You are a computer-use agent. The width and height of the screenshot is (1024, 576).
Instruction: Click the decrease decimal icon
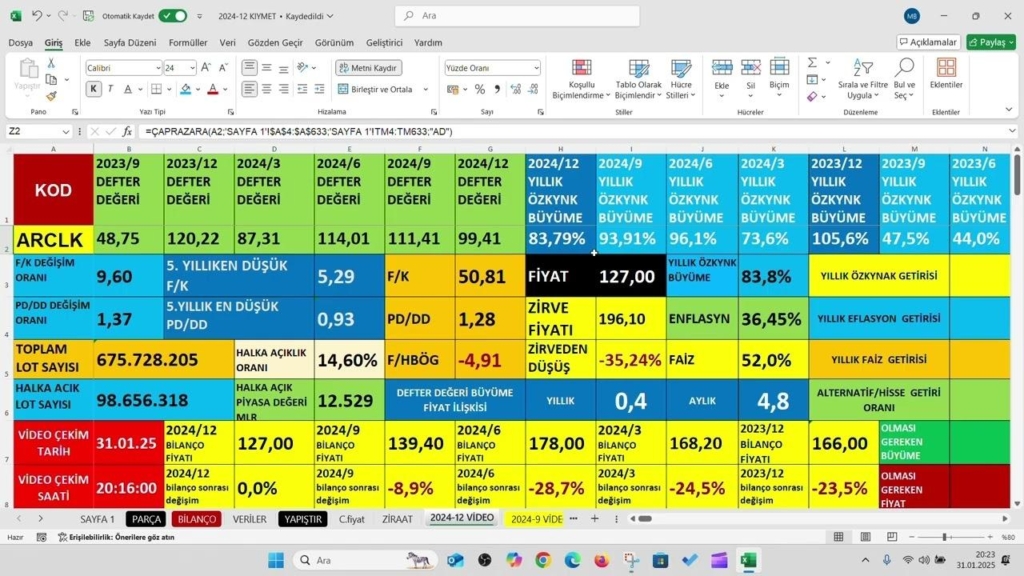click(533, 89)
